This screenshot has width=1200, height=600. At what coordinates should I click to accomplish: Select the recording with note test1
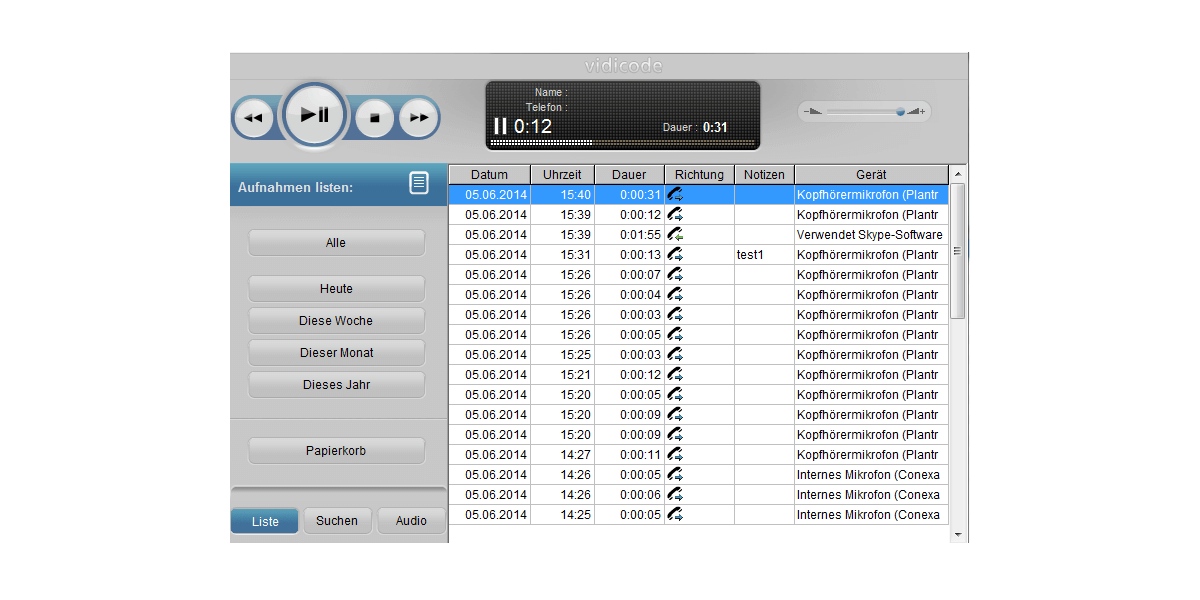click(750, 255)
